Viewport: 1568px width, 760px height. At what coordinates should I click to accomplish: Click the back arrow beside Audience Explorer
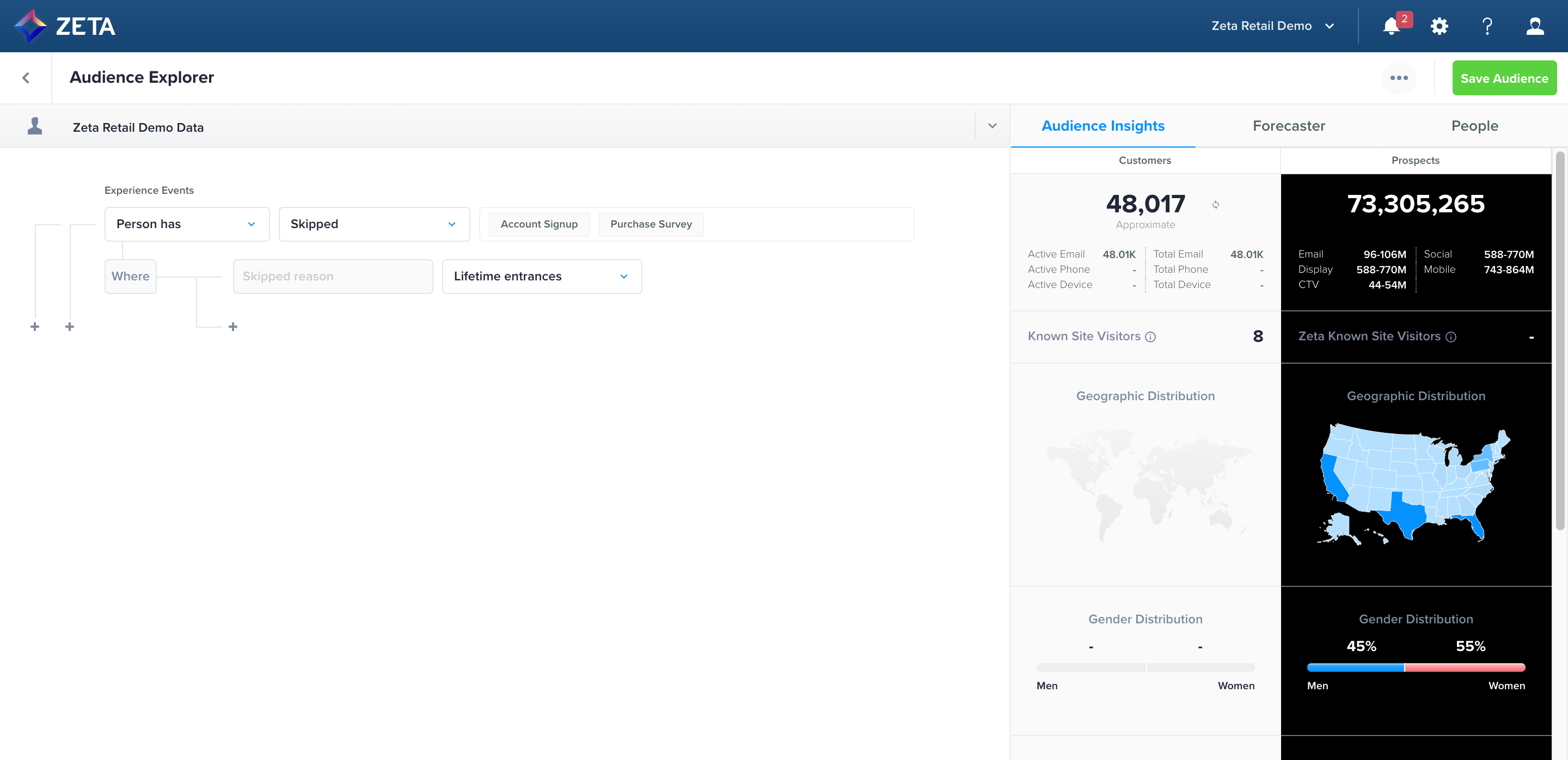[x=26, y=78]
